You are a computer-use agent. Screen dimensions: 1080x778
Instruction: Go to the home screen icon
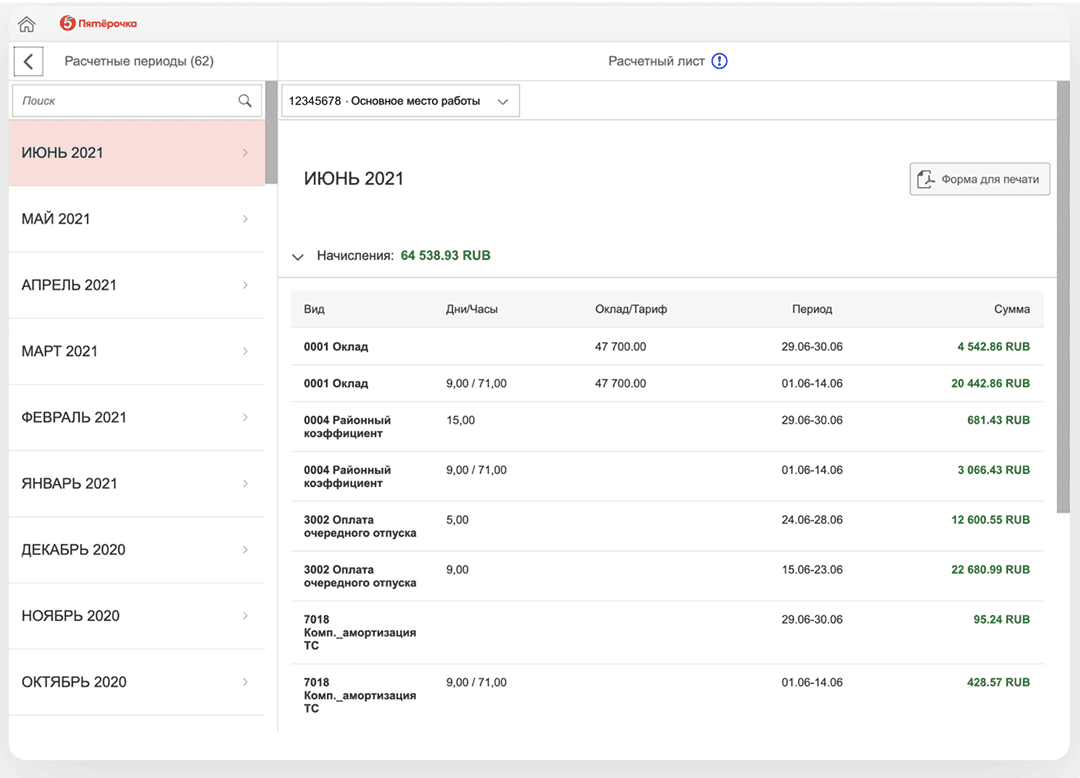26,24
